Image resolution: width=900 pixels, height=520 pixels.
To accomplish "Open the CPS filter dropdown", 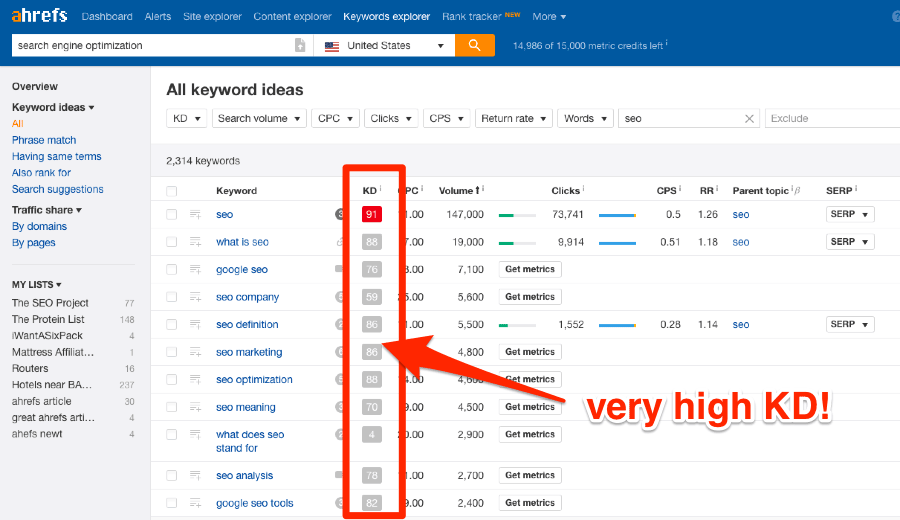I will click(x=447, y=118).
